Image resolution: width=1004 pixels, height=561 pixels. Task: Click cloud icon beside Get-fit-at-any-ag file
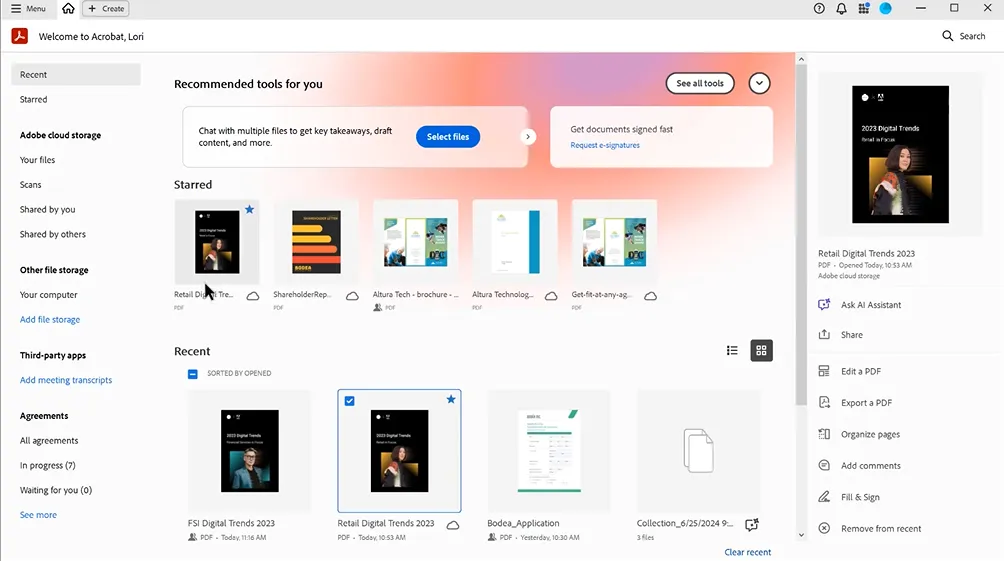pyautogui.click(x=650, y=296)
